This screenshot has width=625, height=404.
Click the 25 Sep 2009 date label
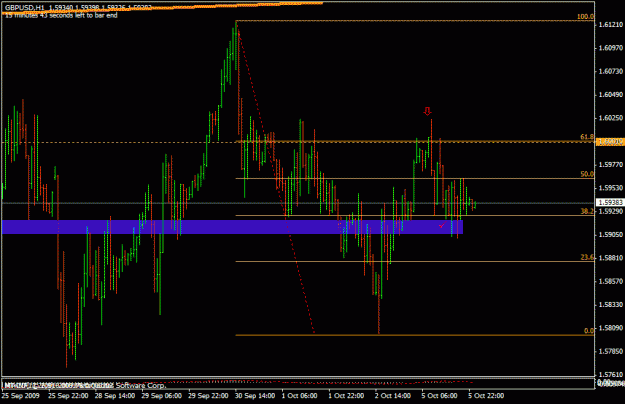[x=21, y=396]
